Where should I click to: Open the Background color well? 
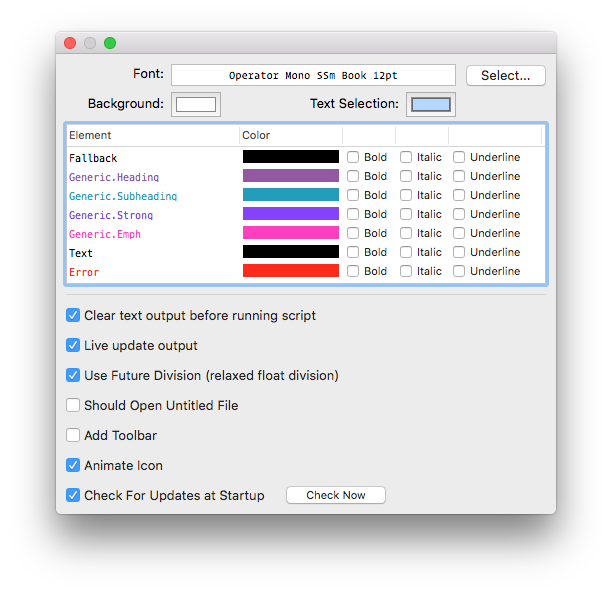click(x=196, y=105)
